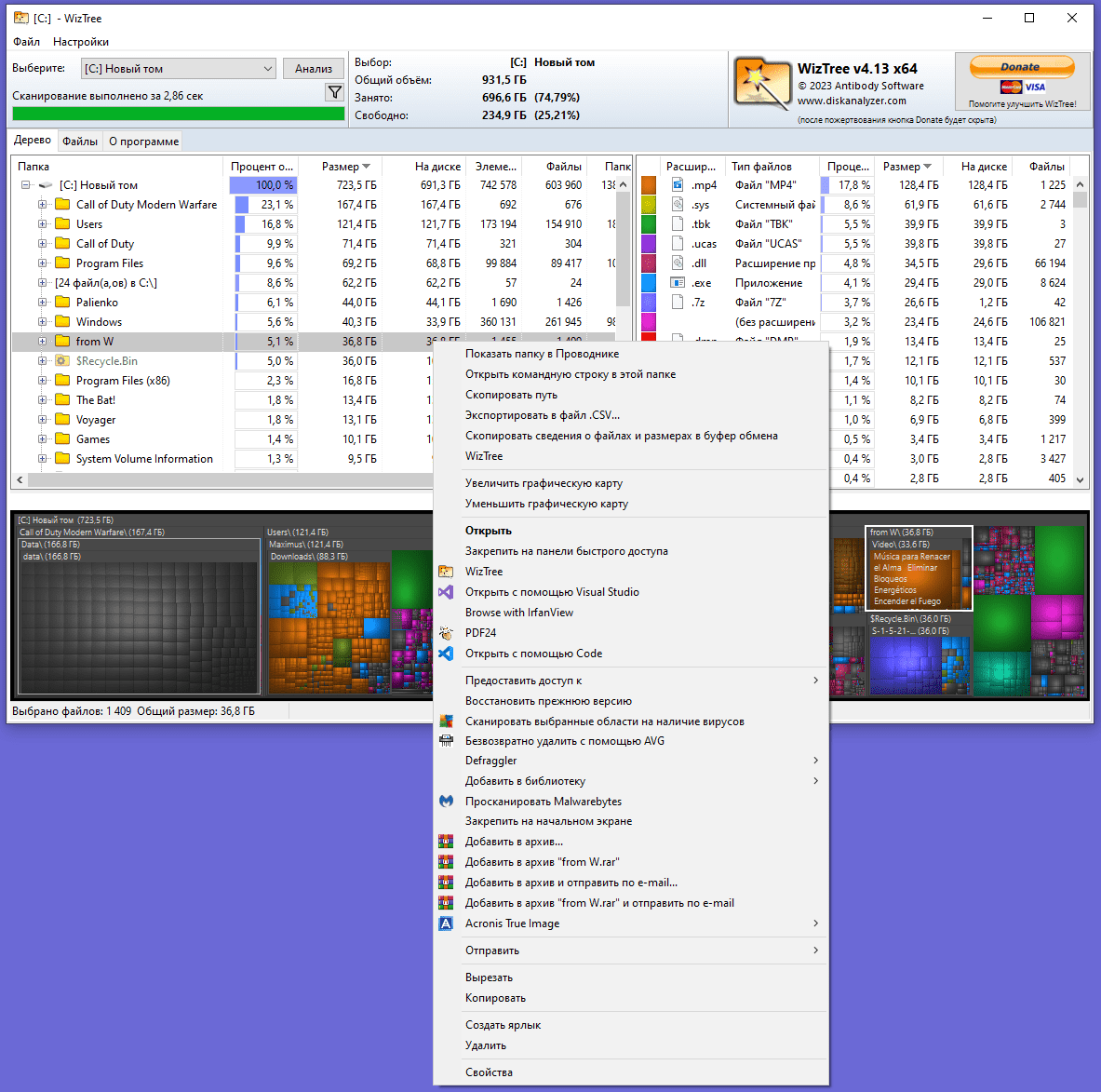1101x1092 pixels.
Task: Expand the Program Files folder node
Action: pyautogui.click(x=42, y=263)
